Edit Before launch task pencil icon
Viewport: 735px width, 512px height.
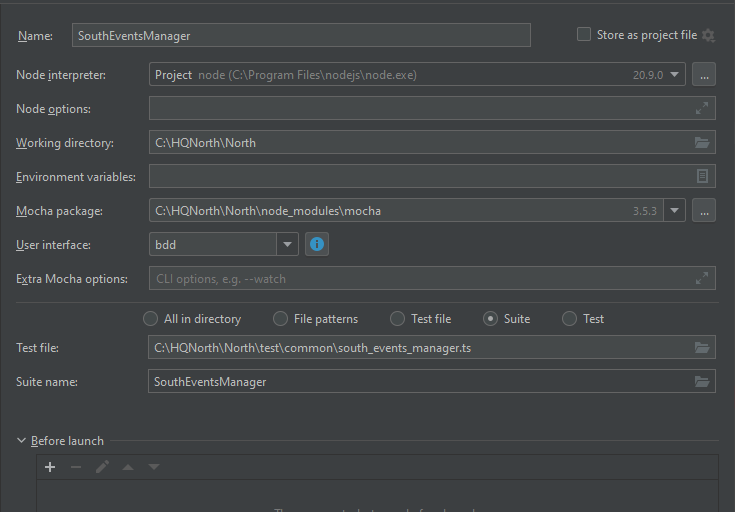click(102, 467)
